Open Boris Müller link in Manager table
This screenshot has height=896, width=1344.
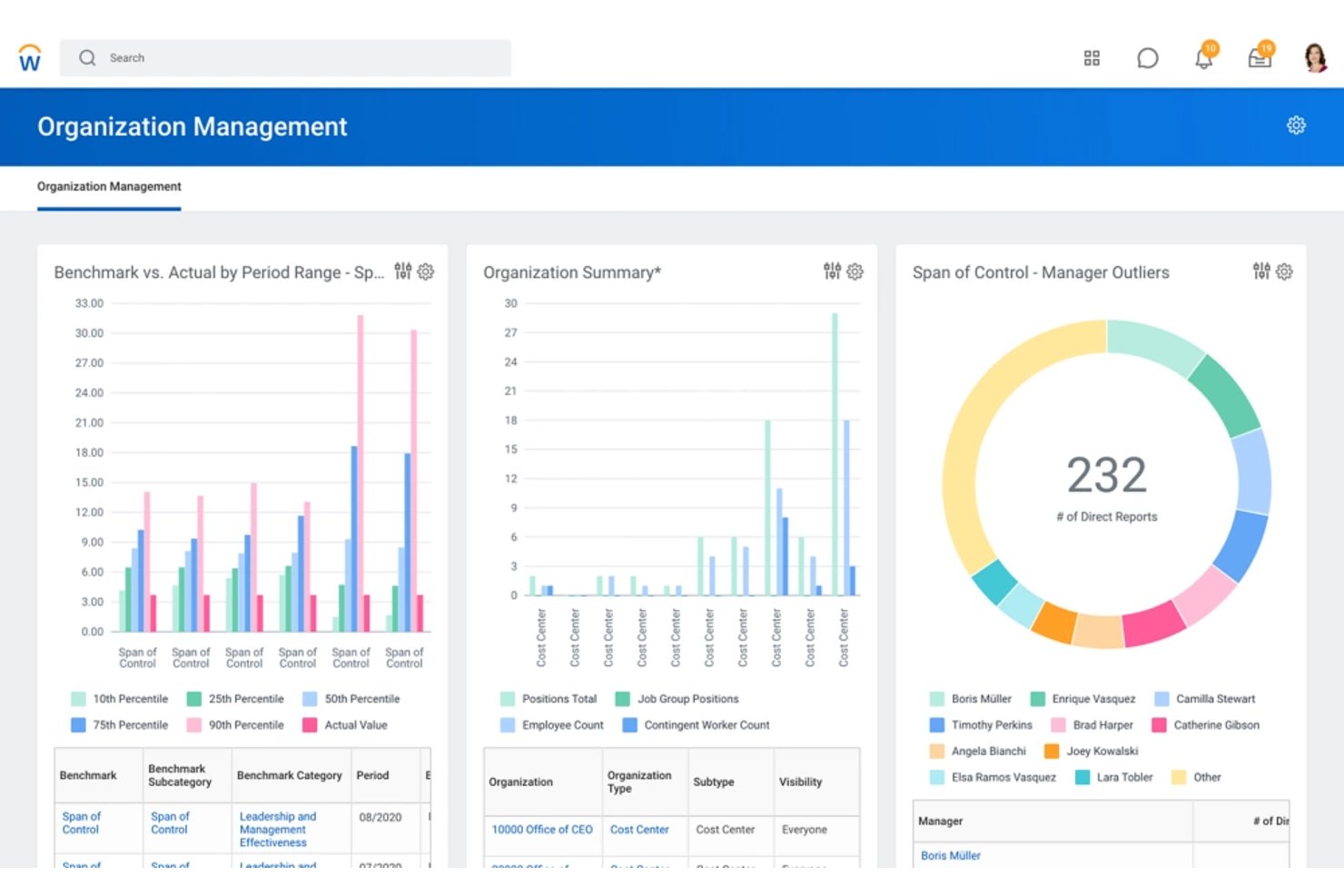point(951,856)
